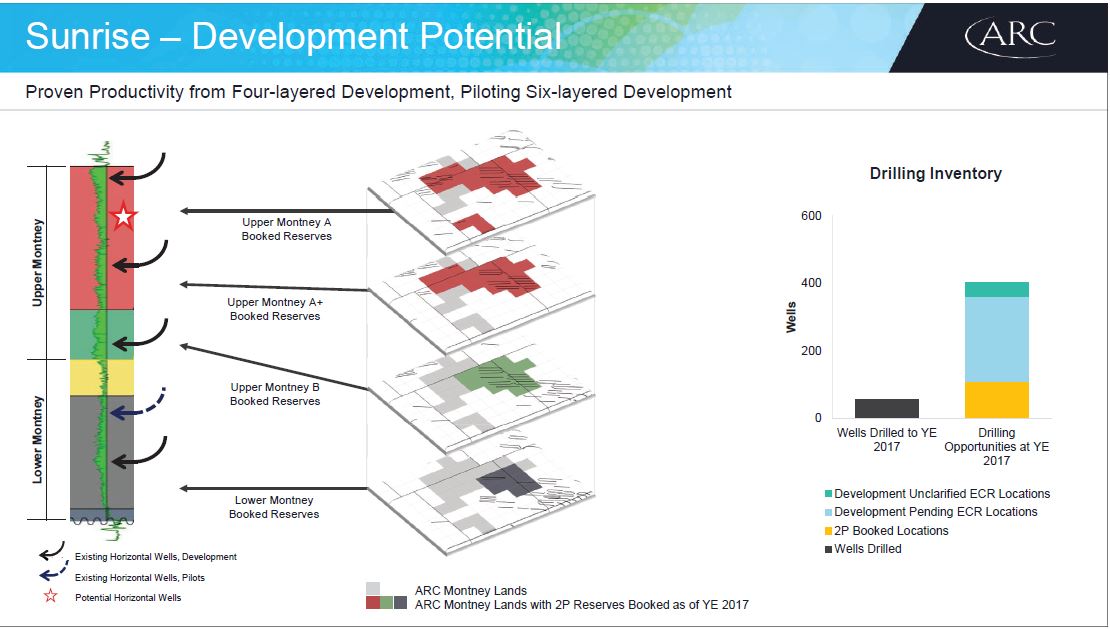The width and height of the screenshot is (1110, 629).
Task: Click 'Development Unclarified ECR Locations' legend text
Action: (x=942, y=494)
